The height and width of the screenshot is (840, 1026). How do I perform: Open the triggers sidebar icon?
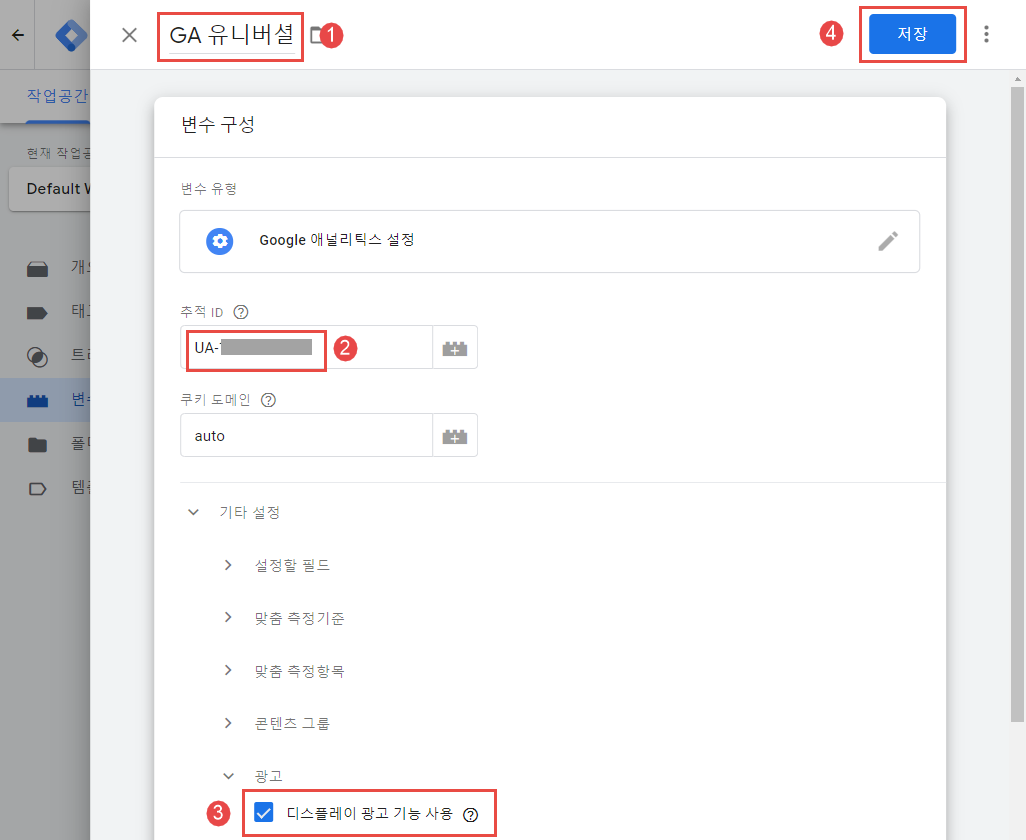tap(37, 357)
